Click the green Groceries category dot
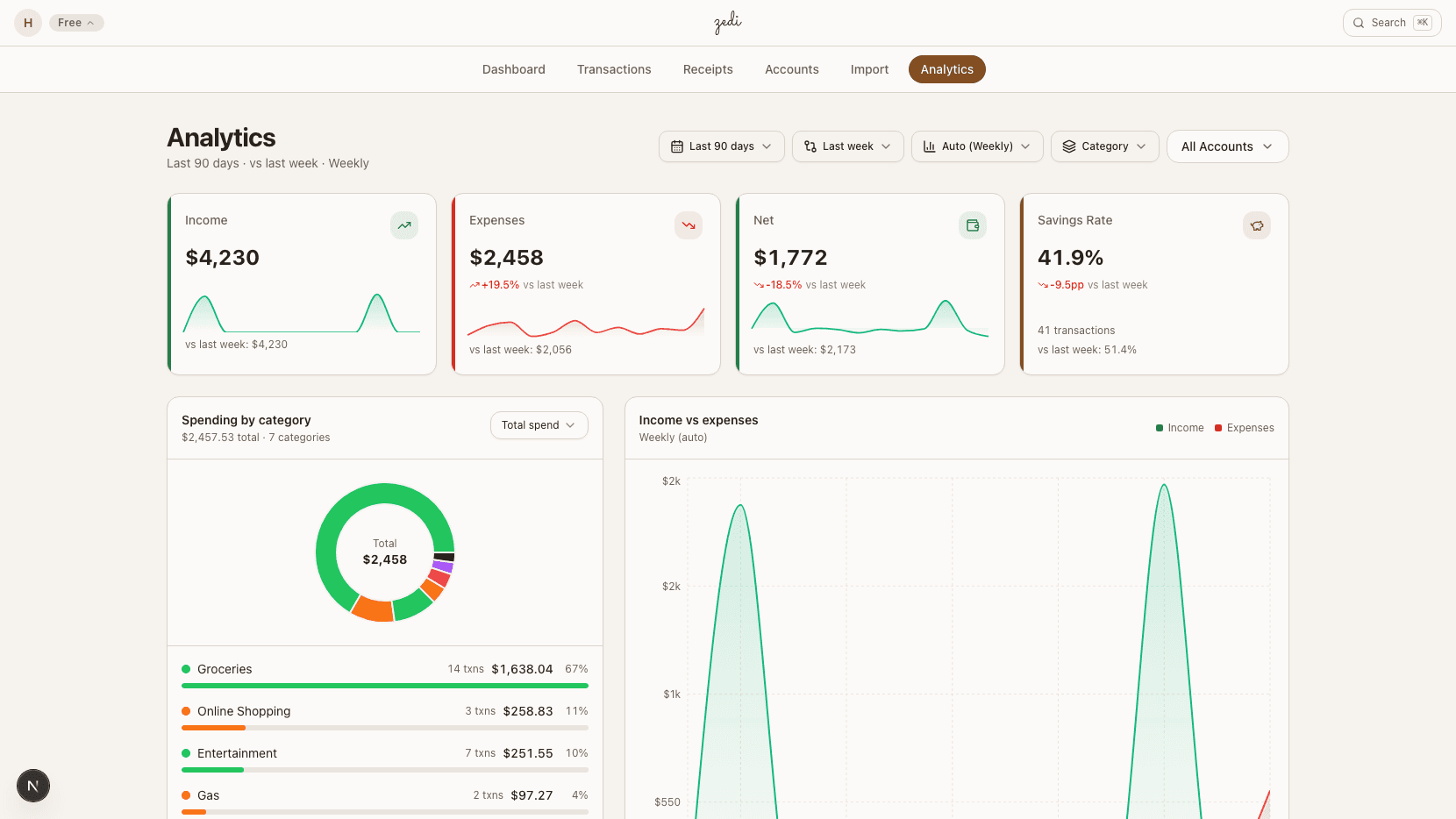Image resolution: width=1456 pixels, height=819 pixels. pos(186,669)
